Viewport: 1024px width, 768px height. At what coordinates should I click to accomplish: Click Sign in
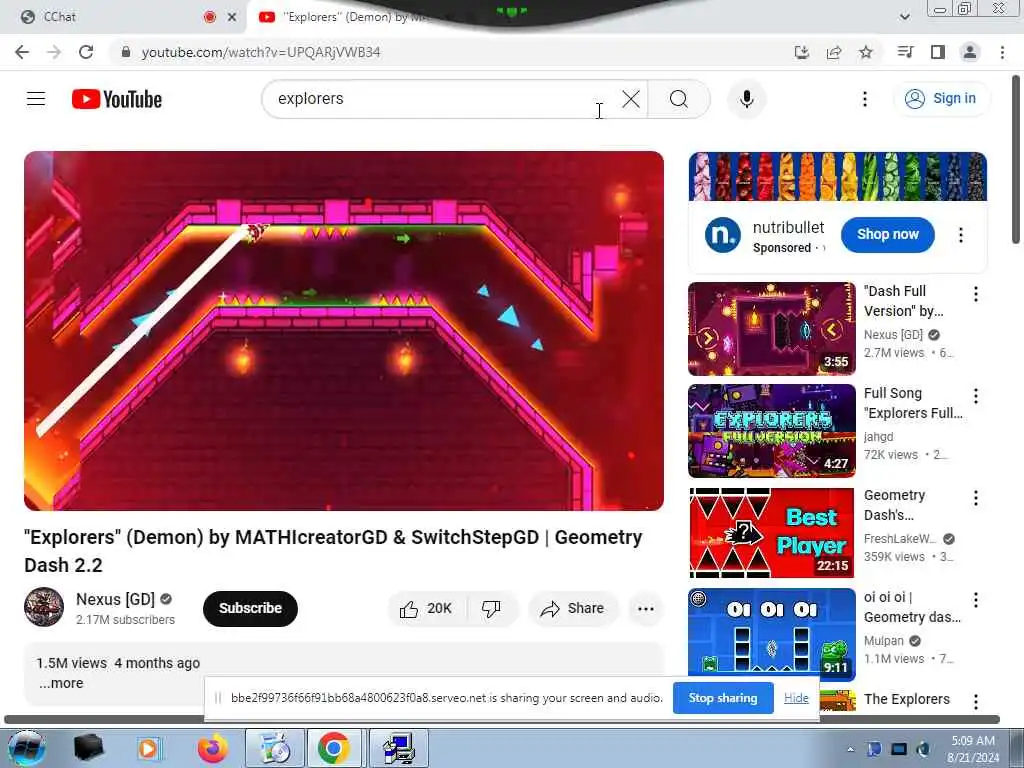pos(942,99)
